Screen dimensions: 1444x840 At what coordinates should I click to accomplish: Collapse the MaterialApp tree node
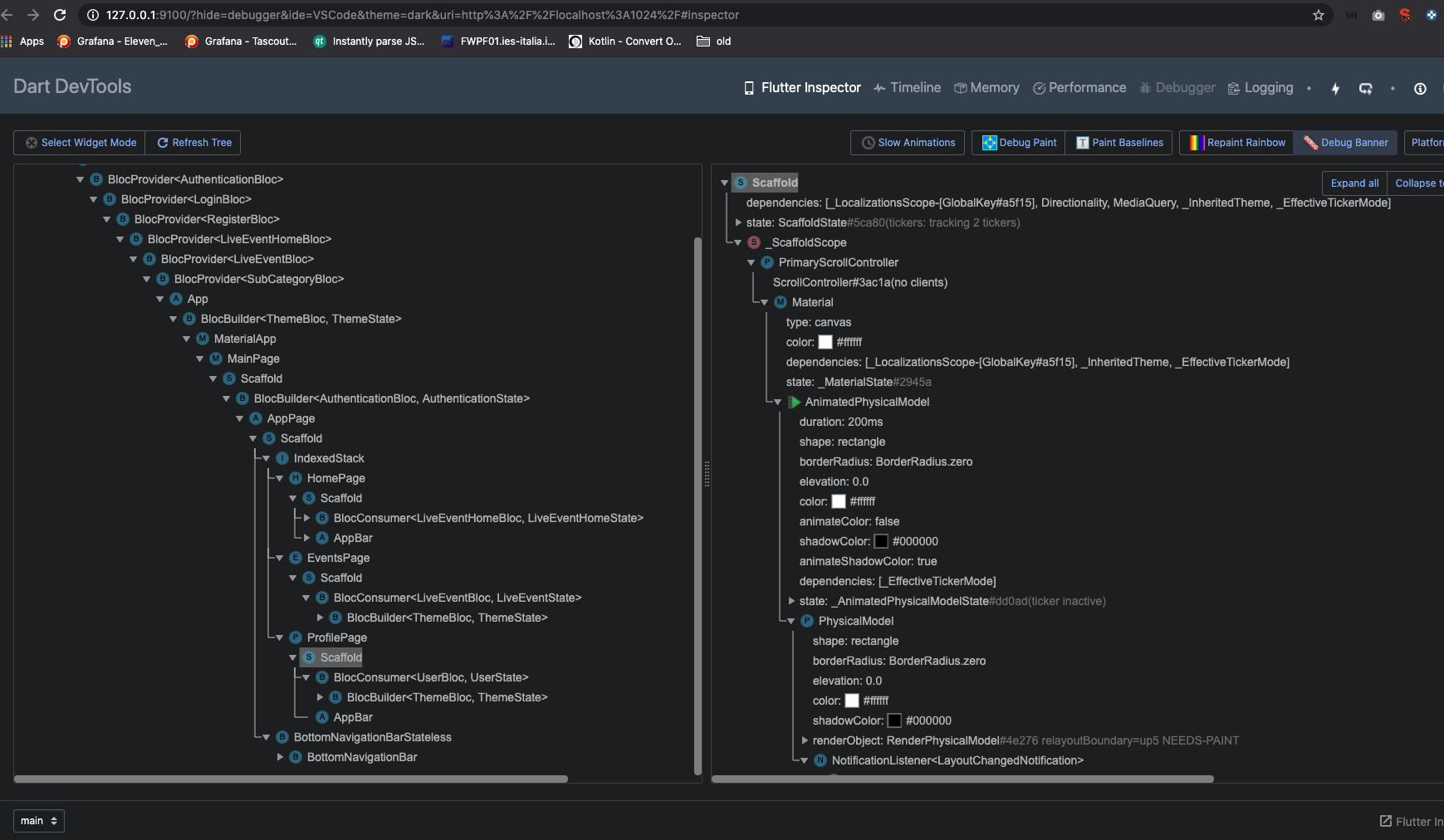187,339
